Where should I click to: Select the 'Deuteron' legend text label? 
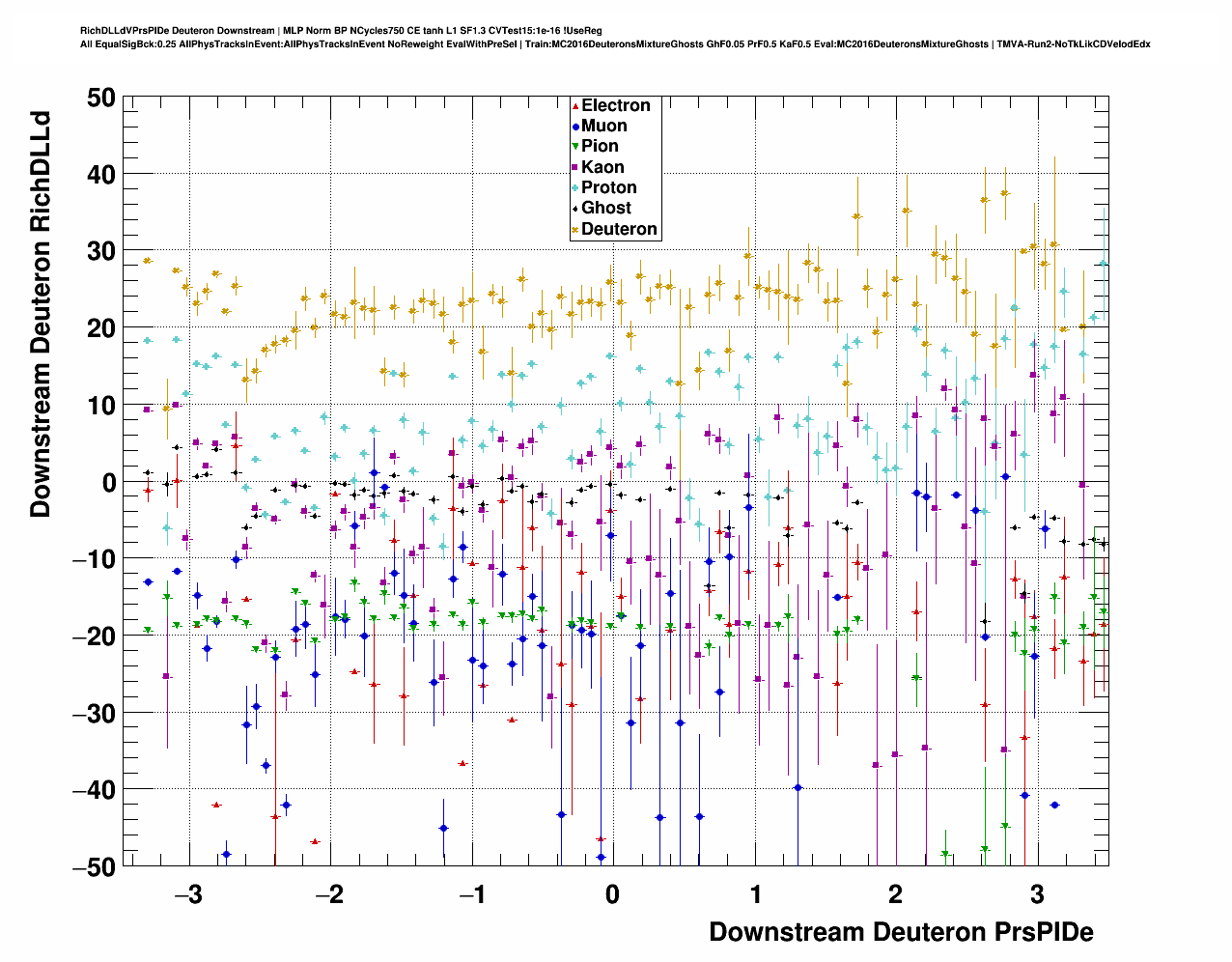tap(619, 230)
